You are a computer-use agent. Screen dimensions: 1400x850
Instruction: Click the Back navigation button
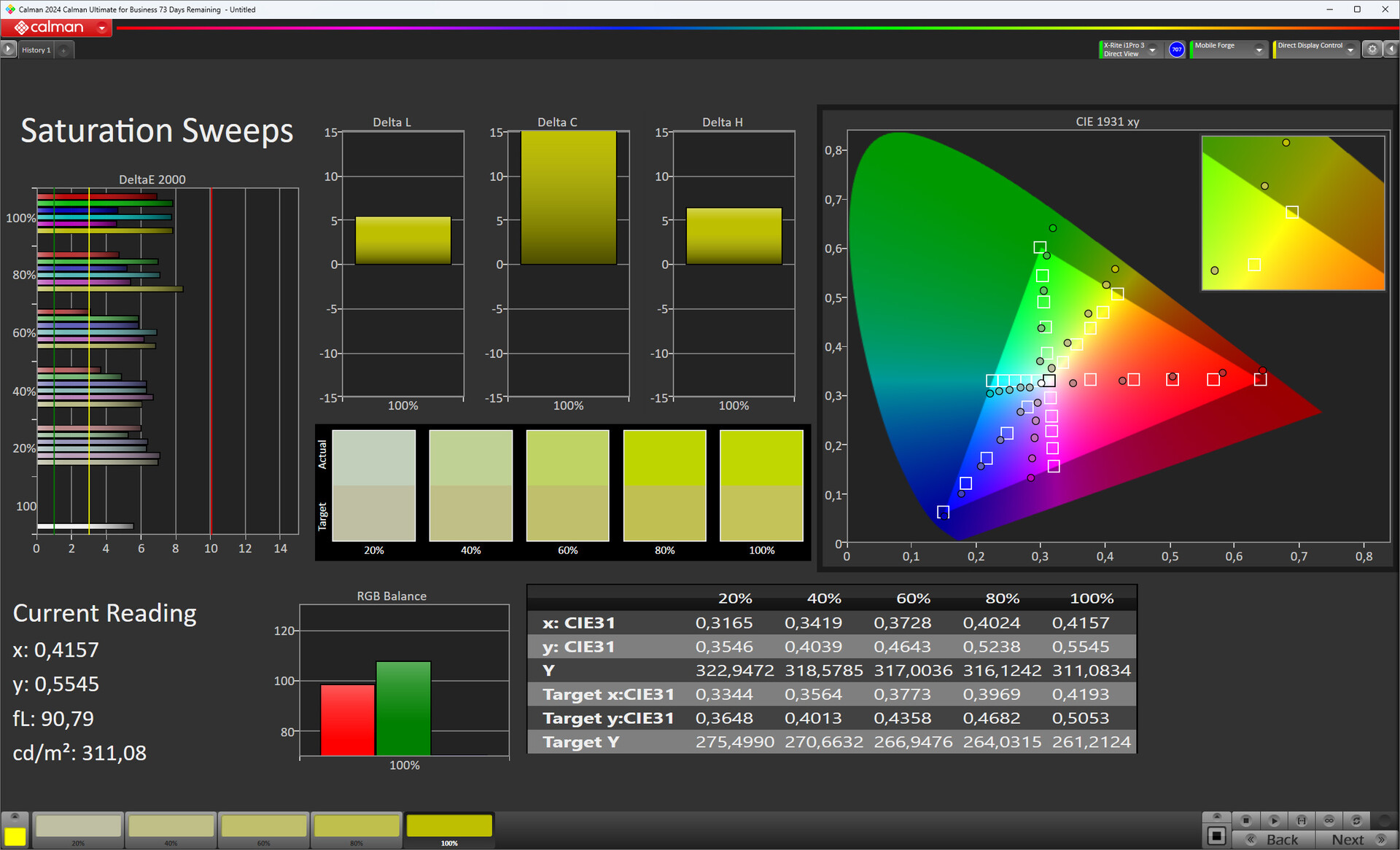coord(1274,840)
